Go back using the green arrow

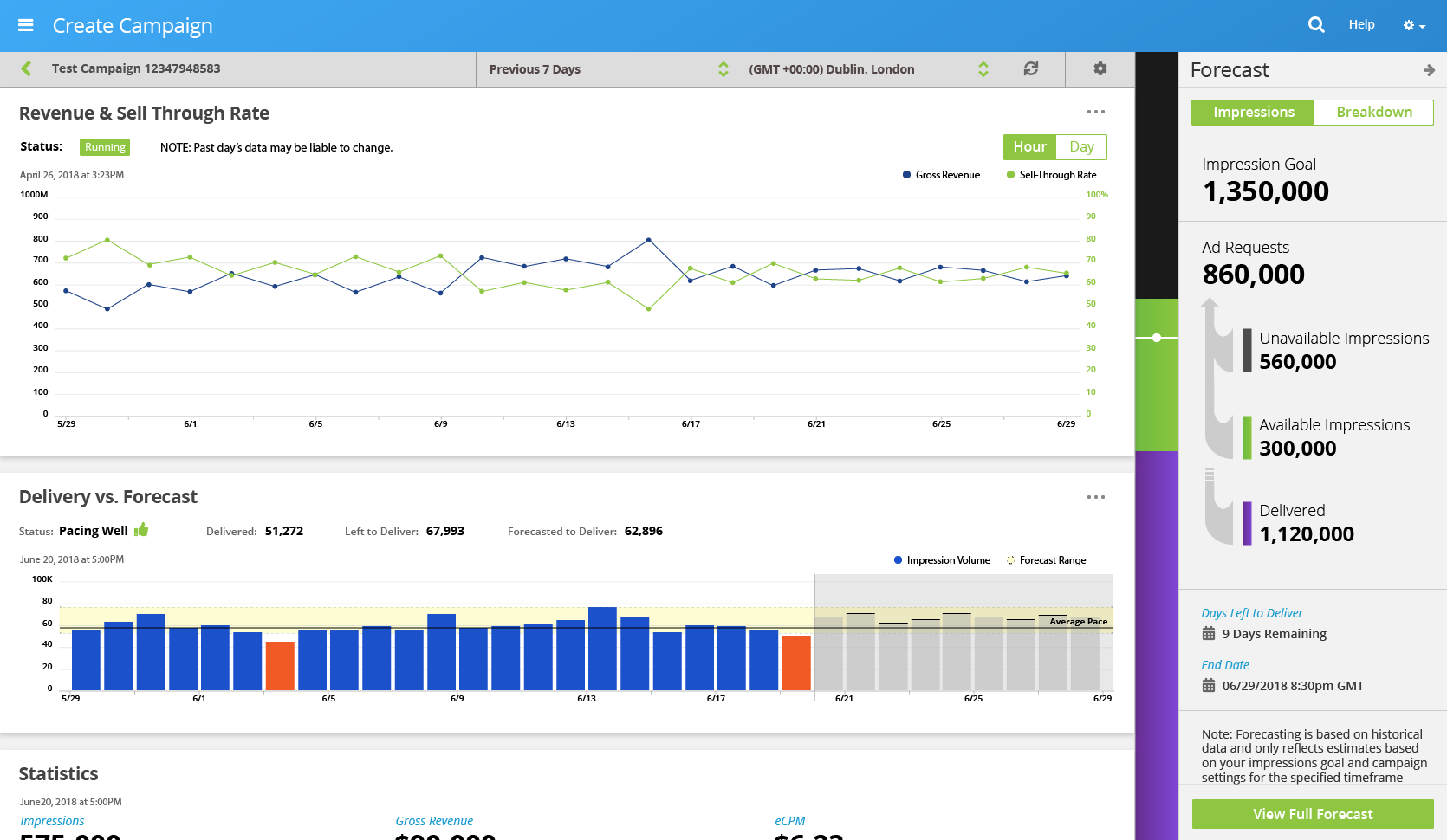[26, 68]
